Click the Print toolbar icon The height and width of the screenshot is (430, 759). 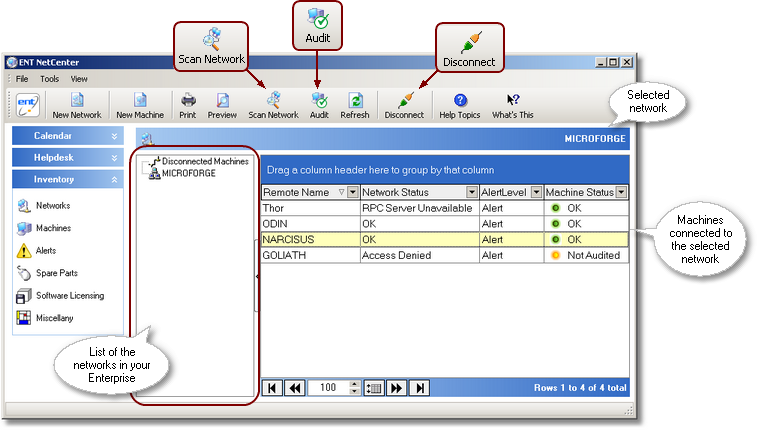(188, 106)
